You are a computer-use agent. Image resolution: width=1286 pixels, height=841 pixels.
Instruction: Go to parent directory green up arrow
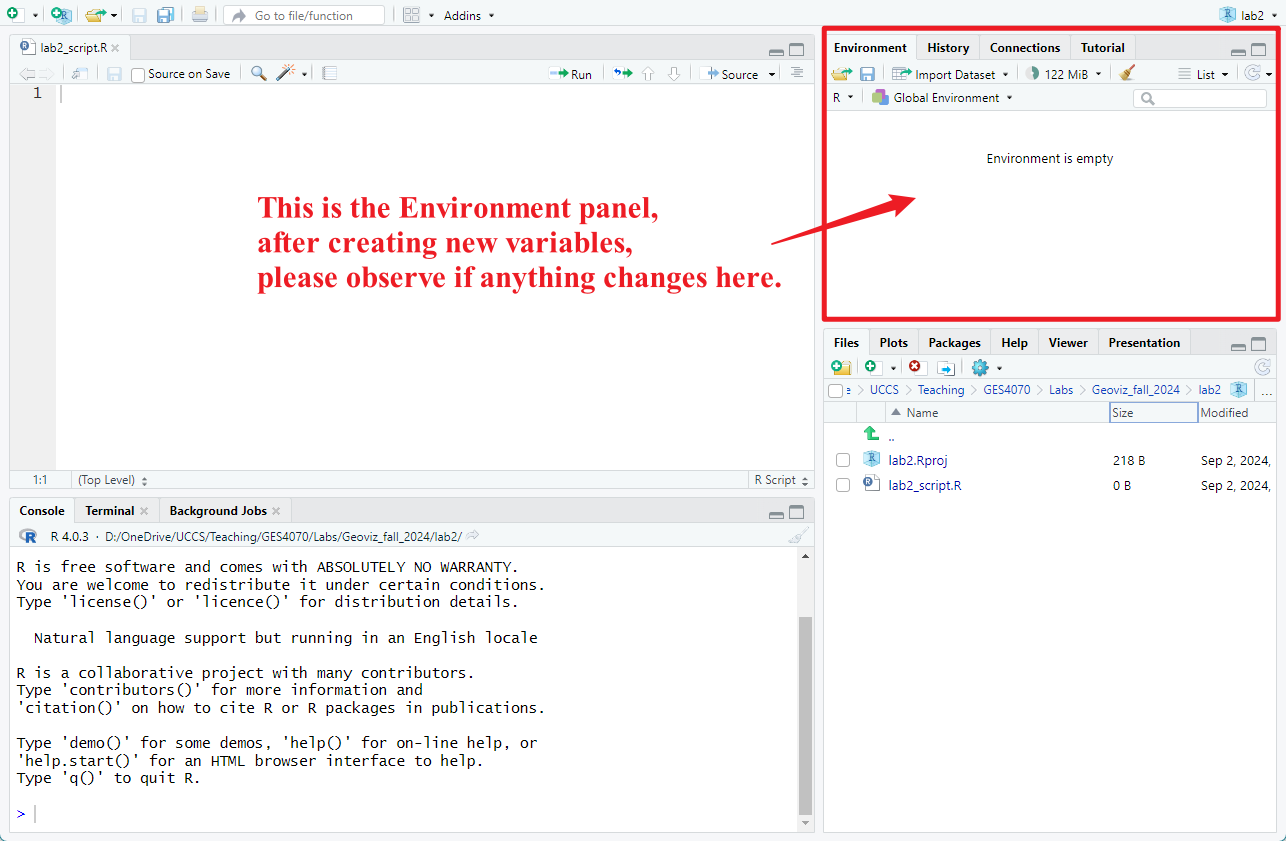pos(871,433)
